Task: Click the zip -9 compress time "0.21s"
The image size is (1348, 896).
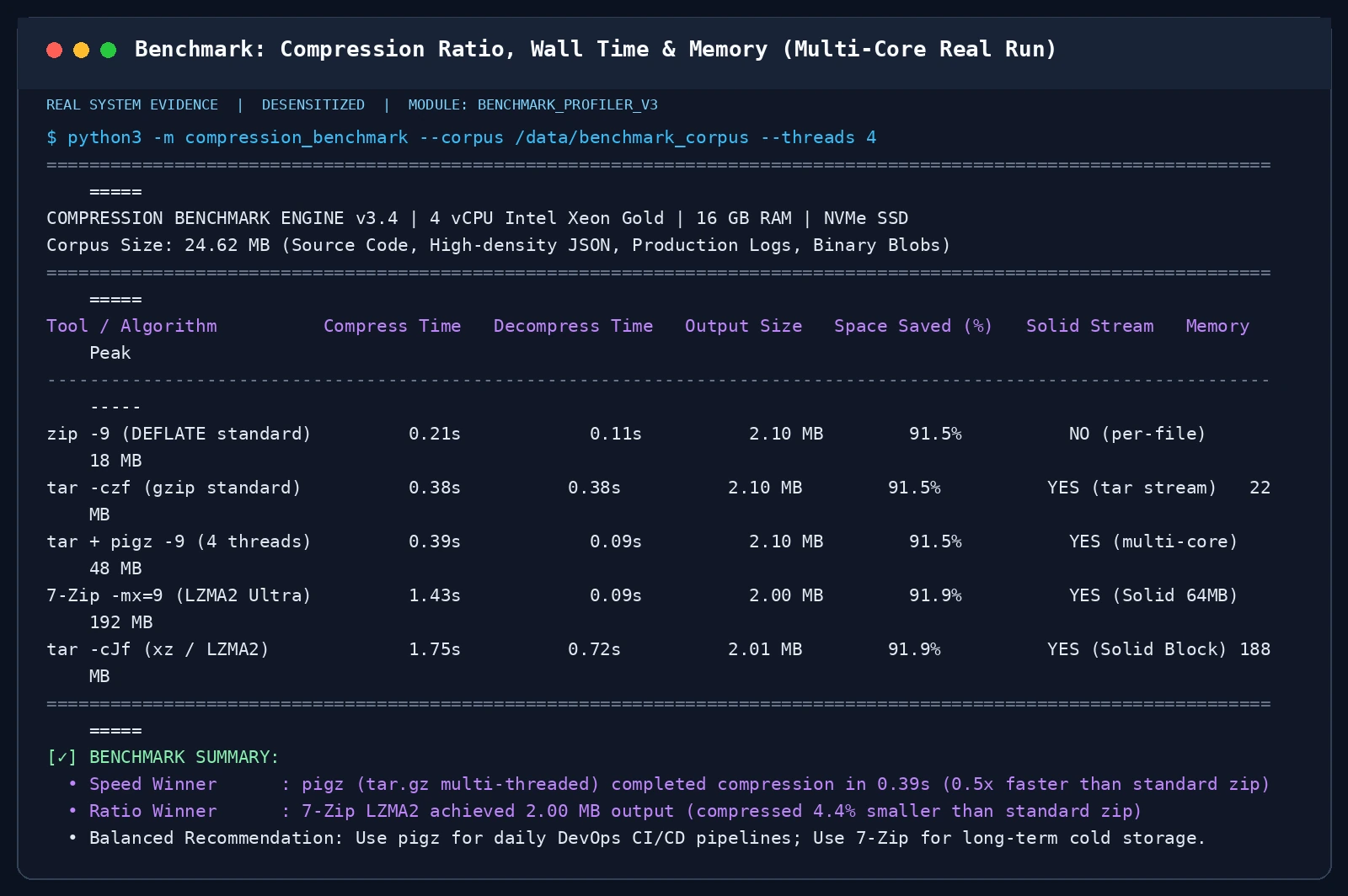Action: click(x=435, y=434)
